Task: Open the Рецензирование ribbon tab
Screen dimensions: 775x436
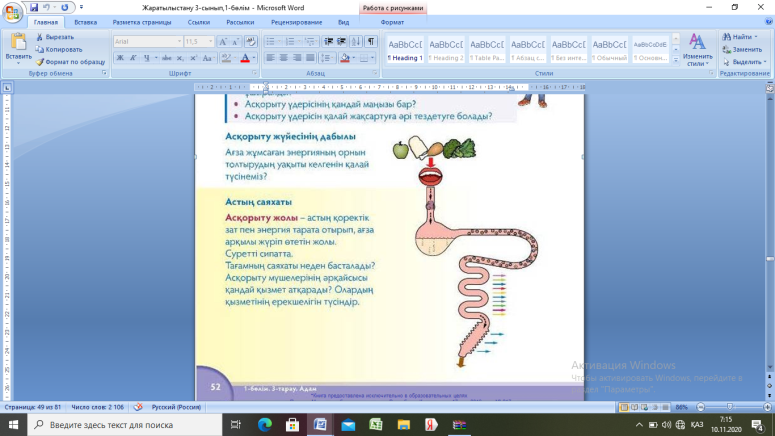Action: tap(291, 21)
